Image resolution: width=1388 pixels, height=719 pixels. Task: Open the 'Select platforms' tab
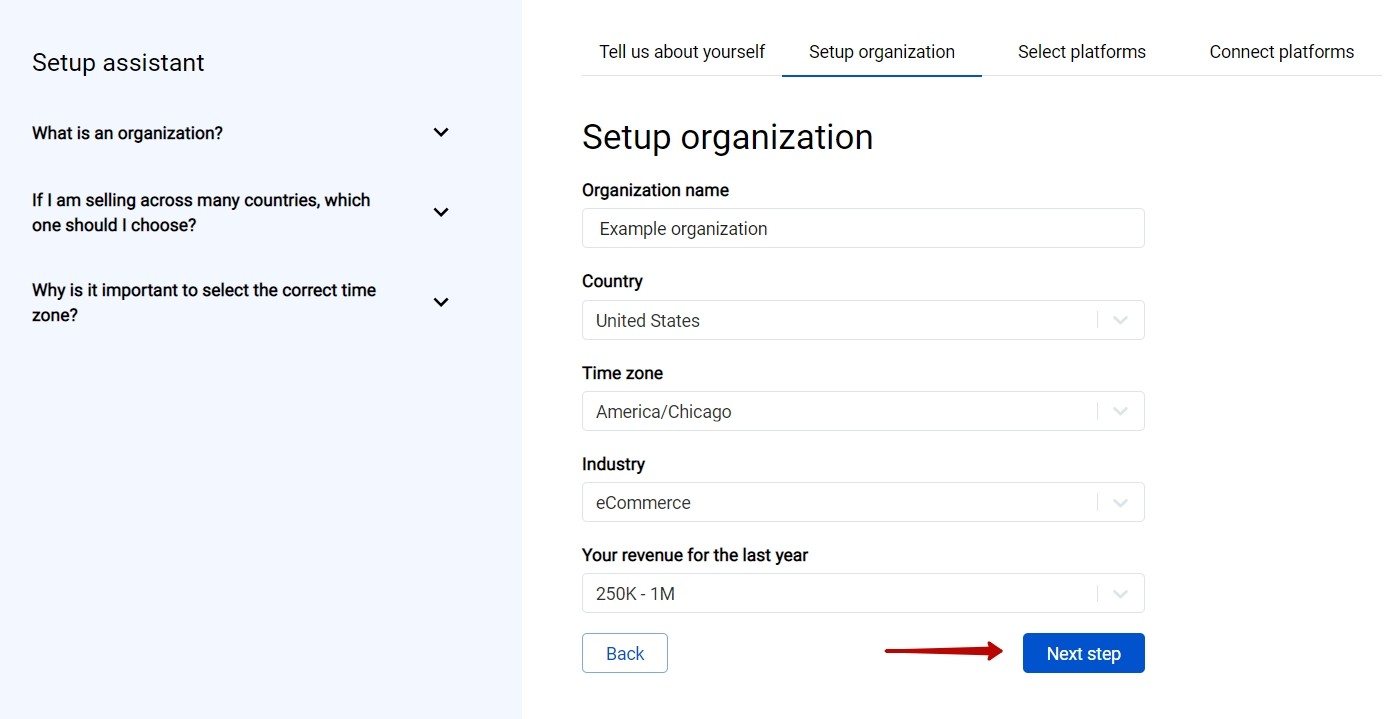pyautogui.click(x=1081, y=51)
